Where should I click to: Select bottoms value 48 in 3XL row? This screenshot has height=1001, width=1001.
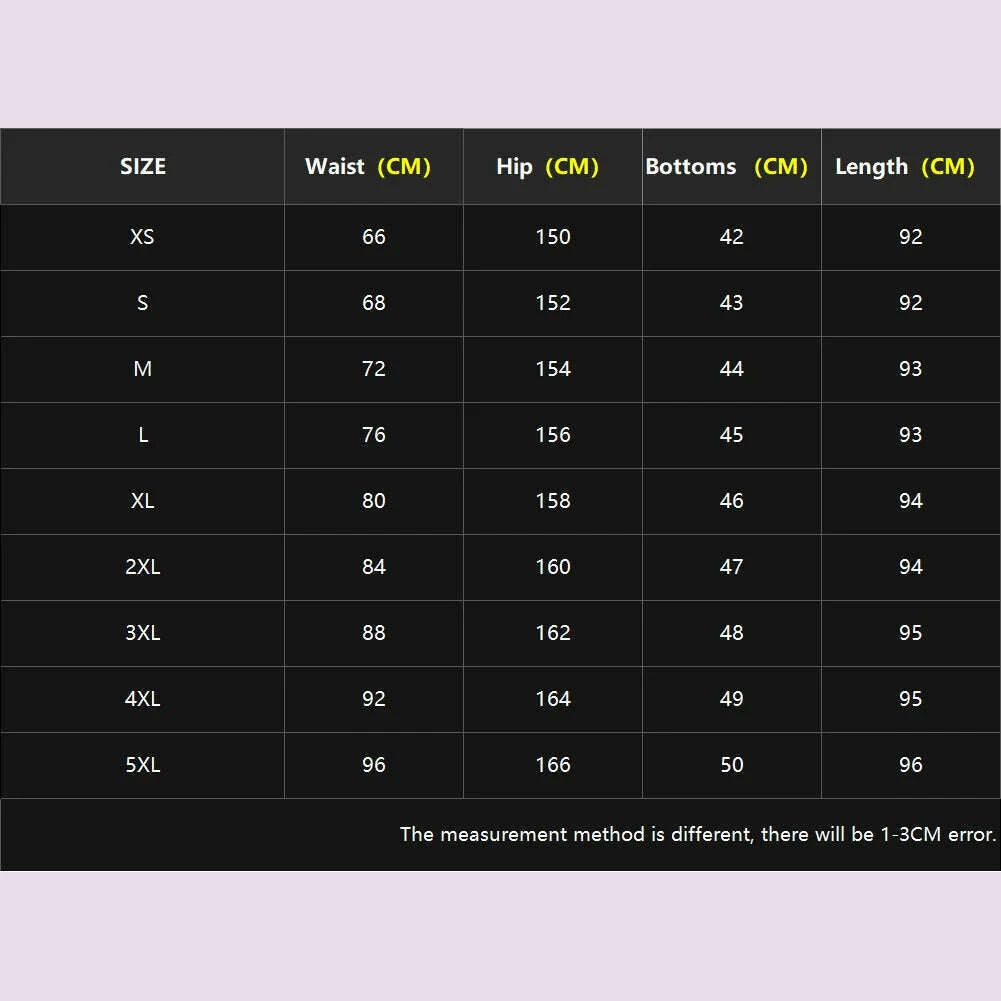[732, 633]
